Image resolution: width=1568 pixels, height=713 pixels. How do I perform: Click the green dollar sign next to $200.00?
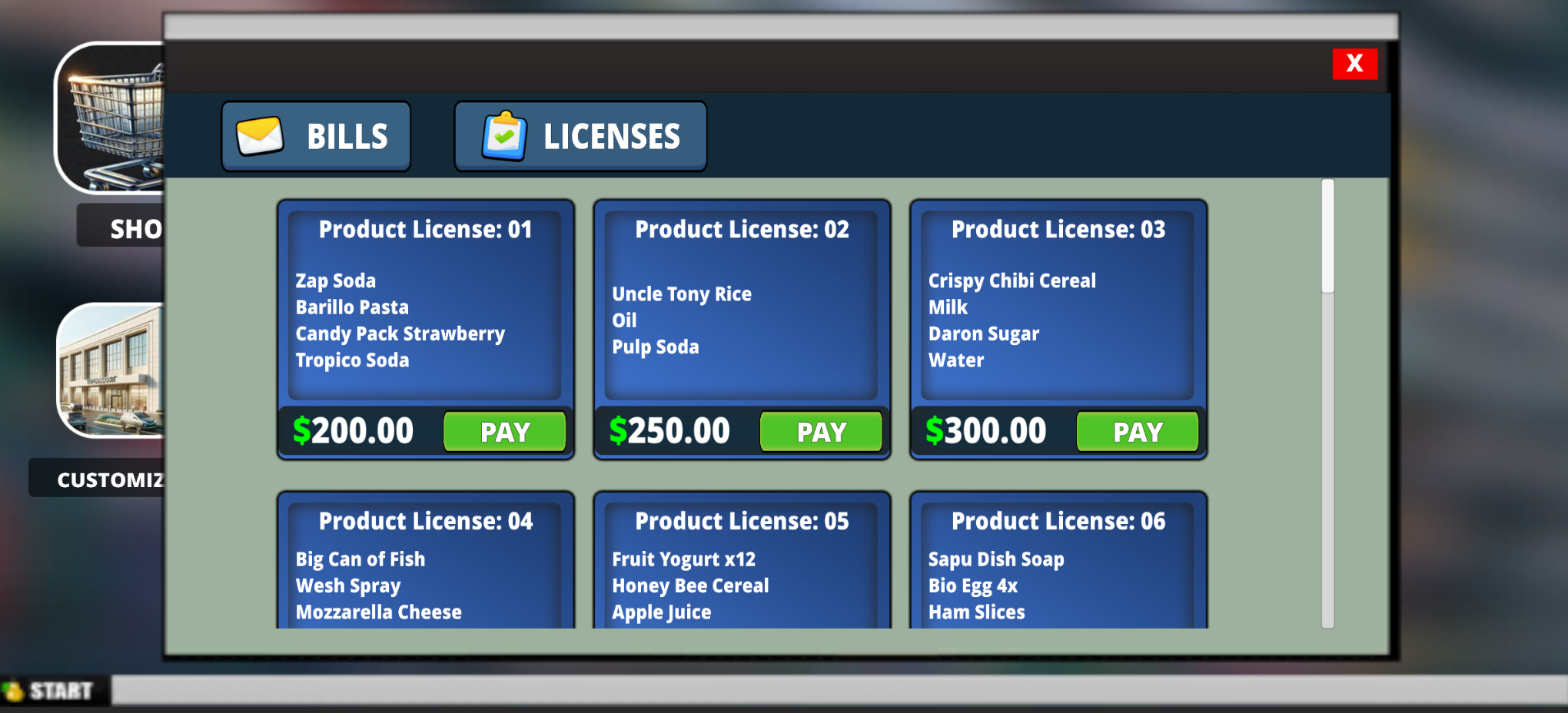301,430
